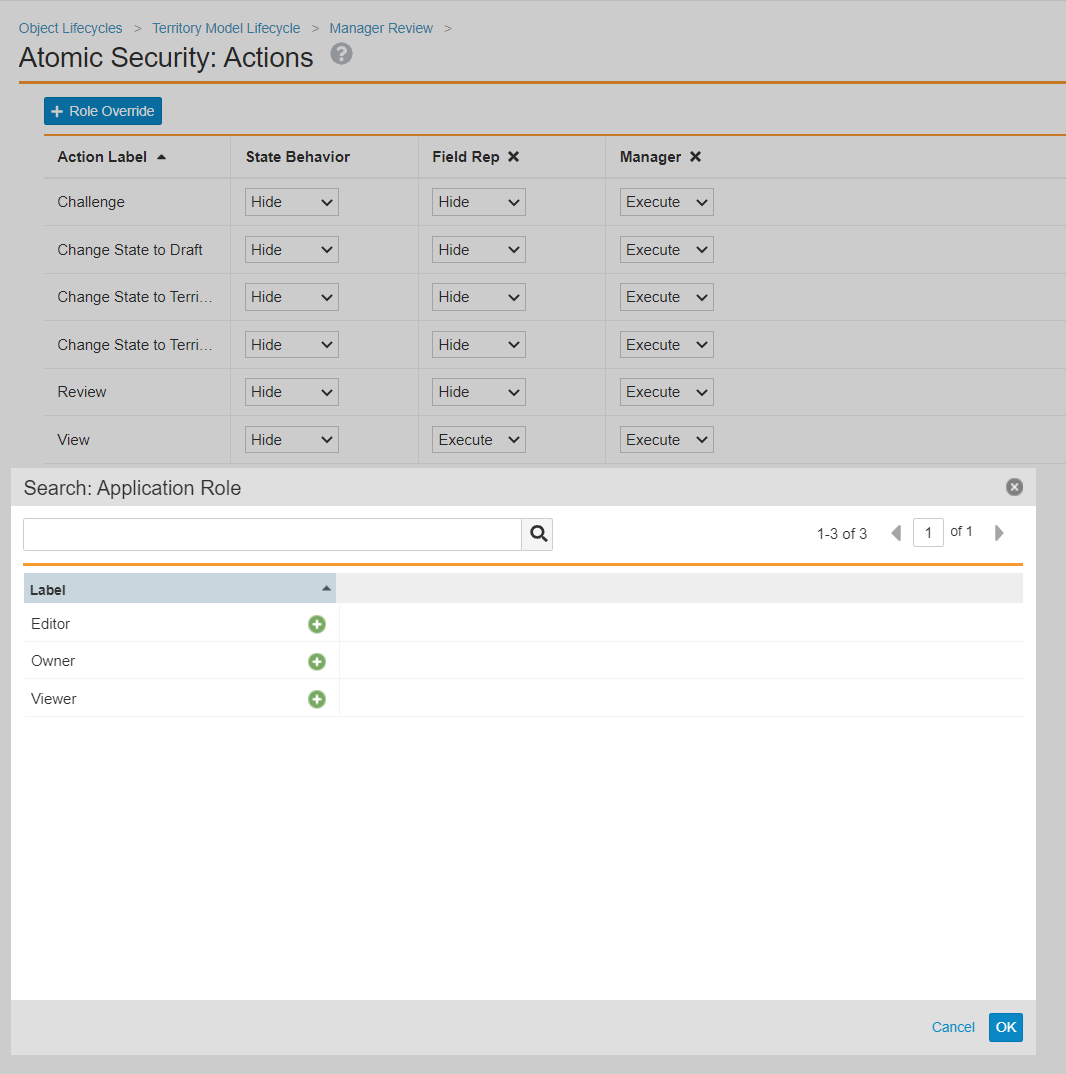Click the Cancel link
This screenshot has width=1066, height=1074.
click(x=952, y=1027)
